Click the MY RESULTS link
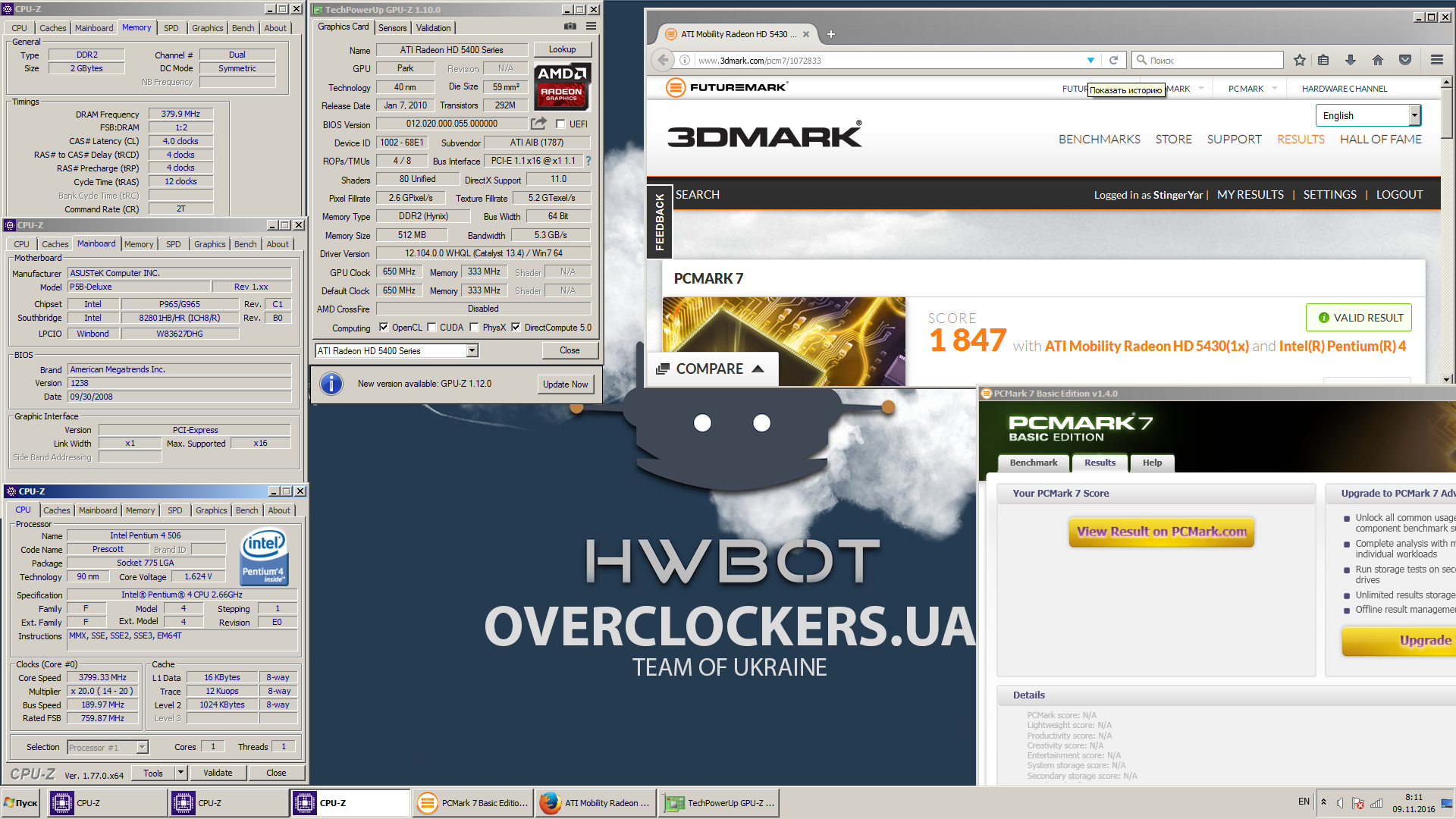The width and height of the screenshot is (1456, 819). coord(1250,195)
